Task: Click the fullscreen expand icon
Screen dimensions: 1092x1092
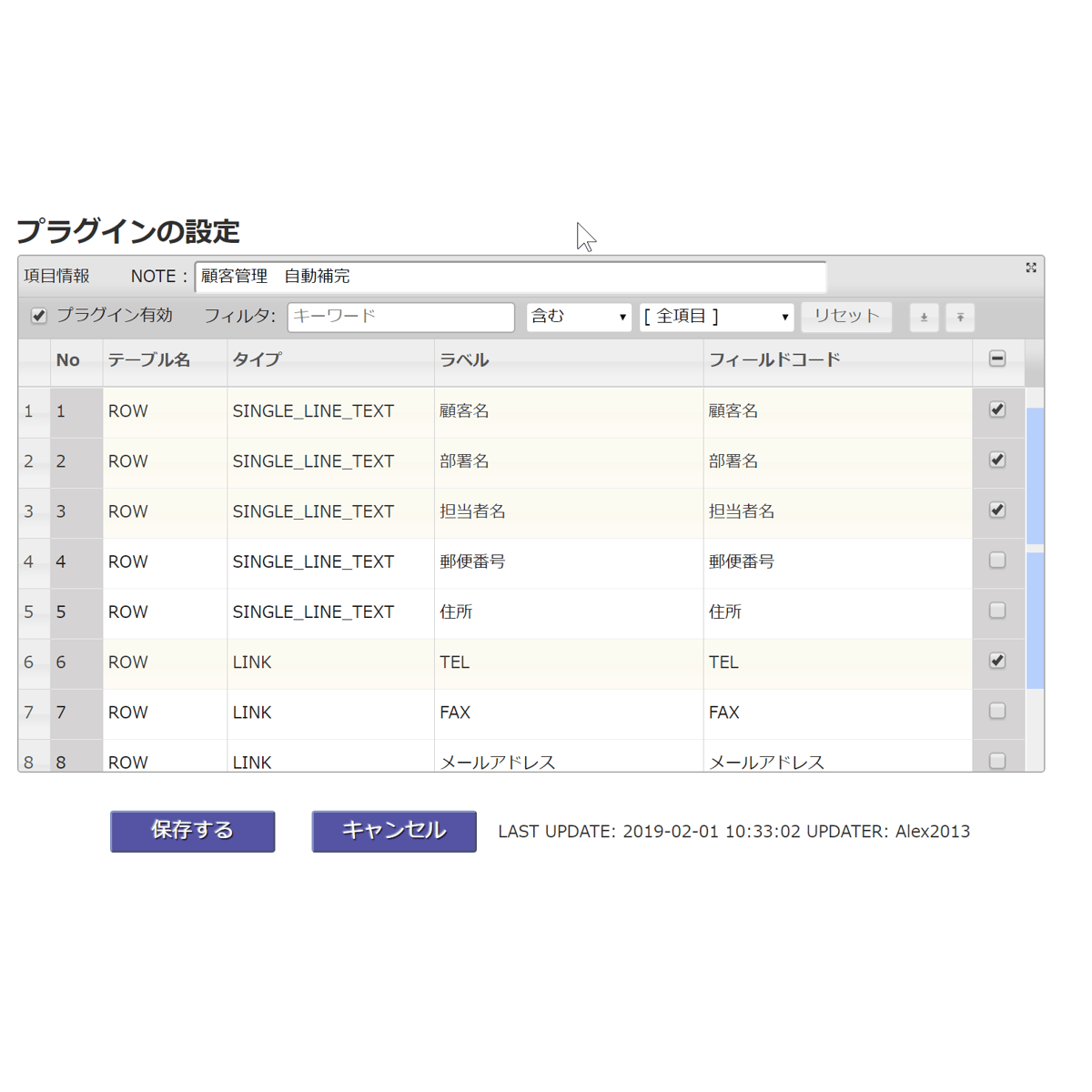Action: click(1031, 268)
